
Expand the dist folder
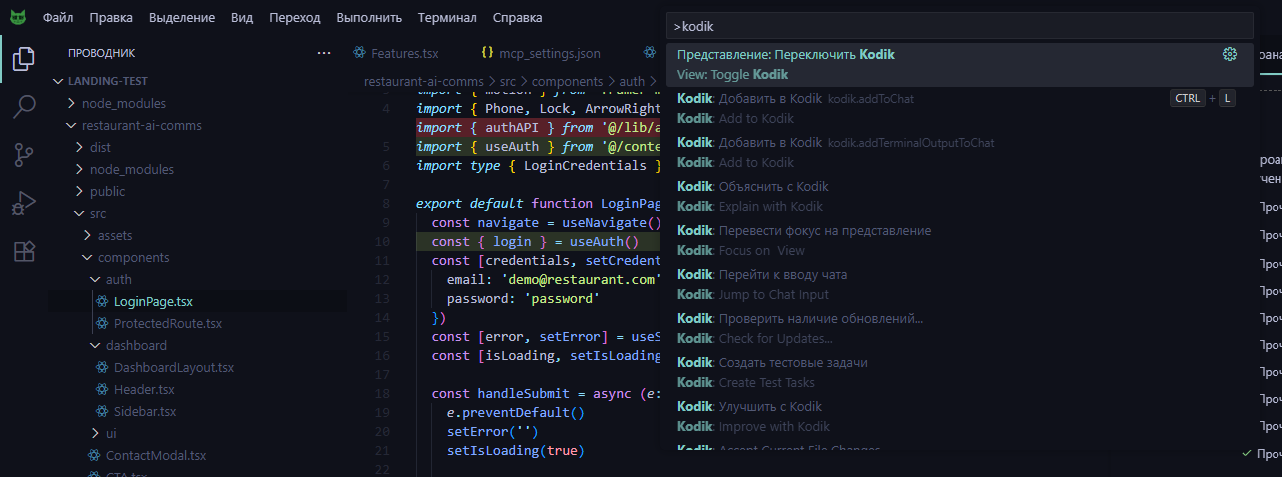80,147
